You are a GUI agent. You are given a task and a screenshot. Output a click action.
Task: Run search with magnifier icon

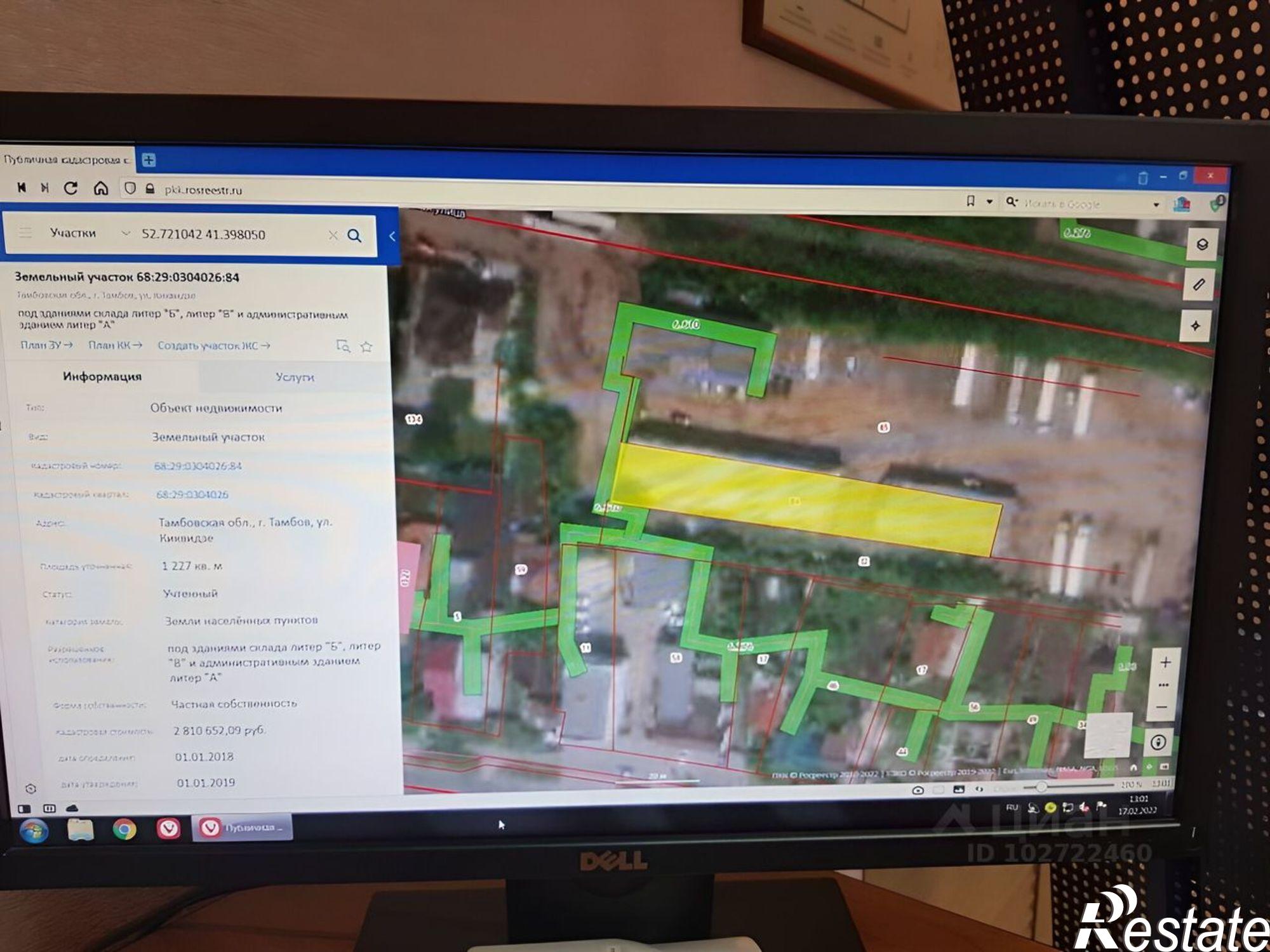pyautogui.click(x=354, y=236)
